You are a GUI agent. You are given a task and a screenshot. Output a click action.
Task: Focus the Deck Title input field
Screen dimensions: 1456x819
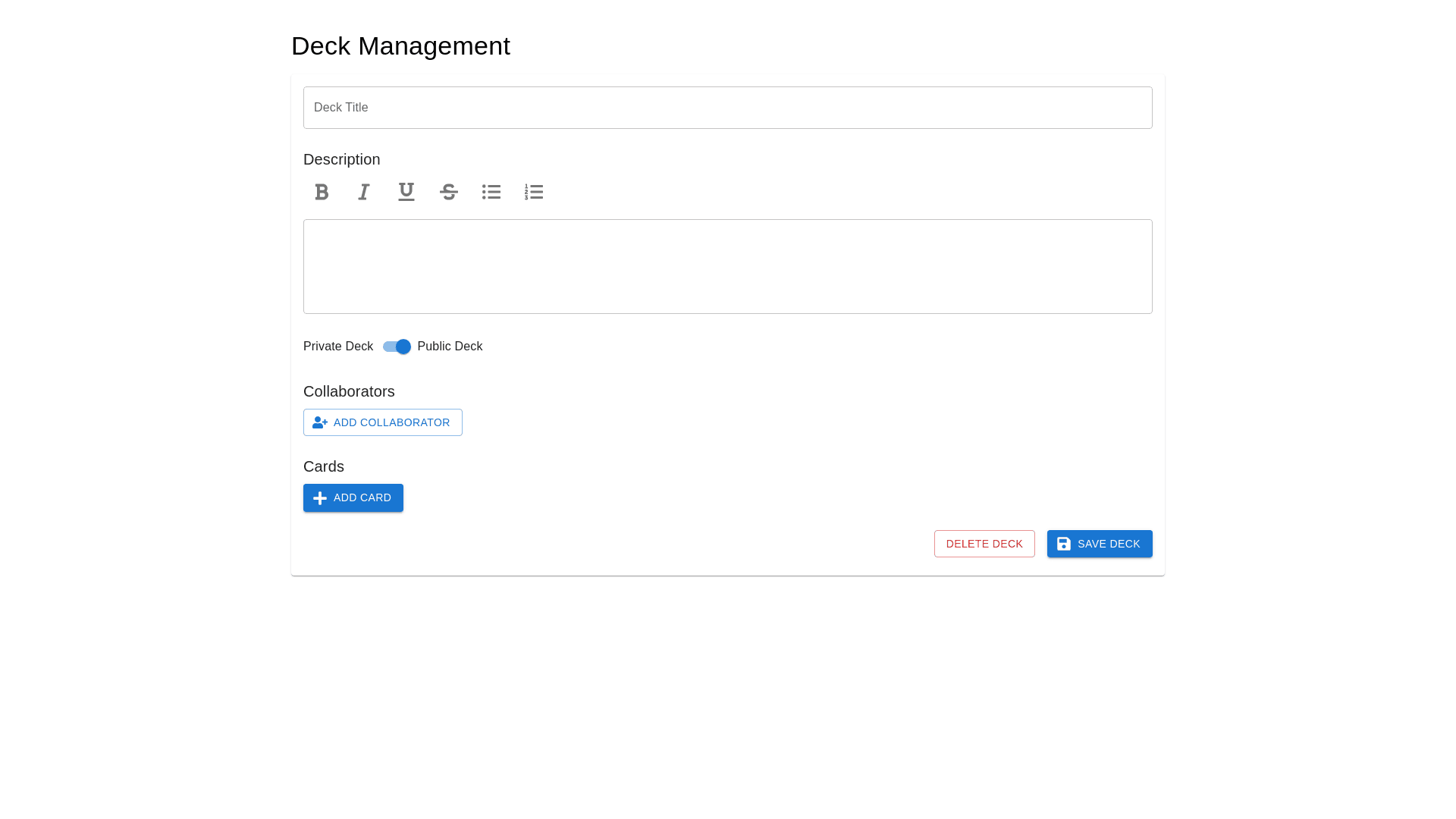point(728,108)
